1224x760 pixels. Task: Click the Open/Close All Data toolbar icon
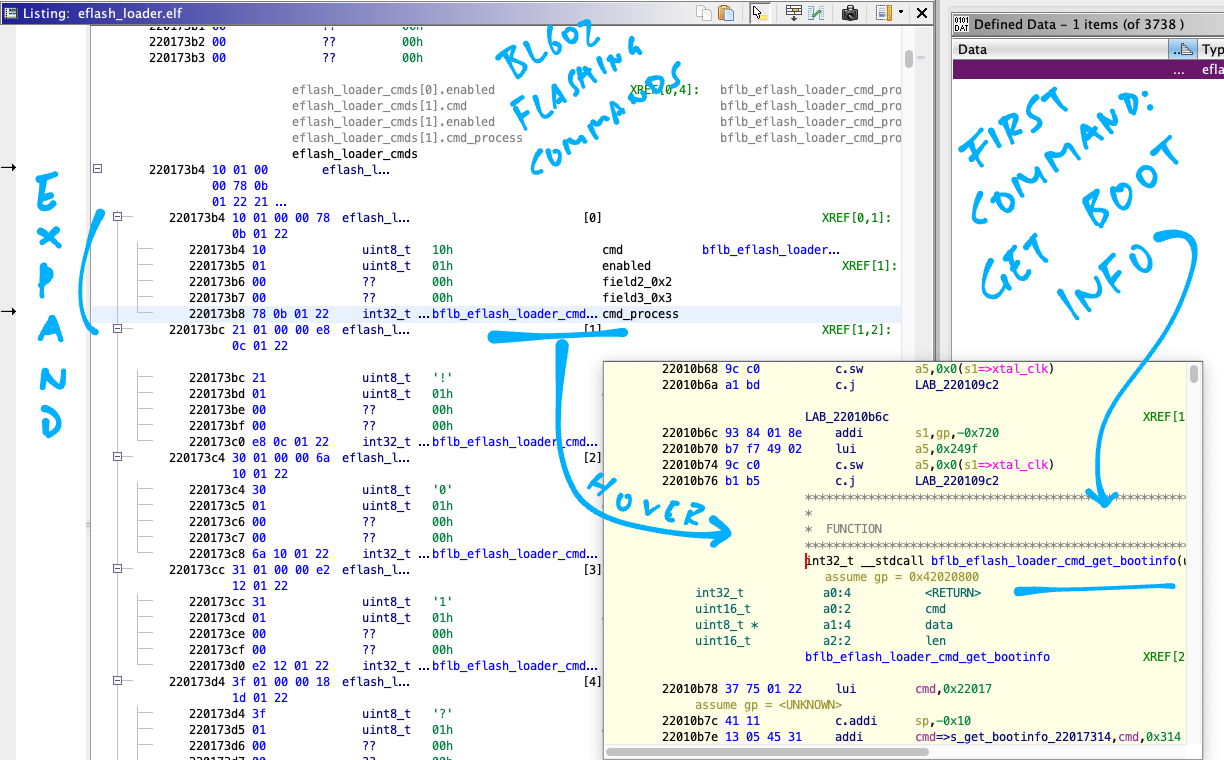click(x=794, y=13)
